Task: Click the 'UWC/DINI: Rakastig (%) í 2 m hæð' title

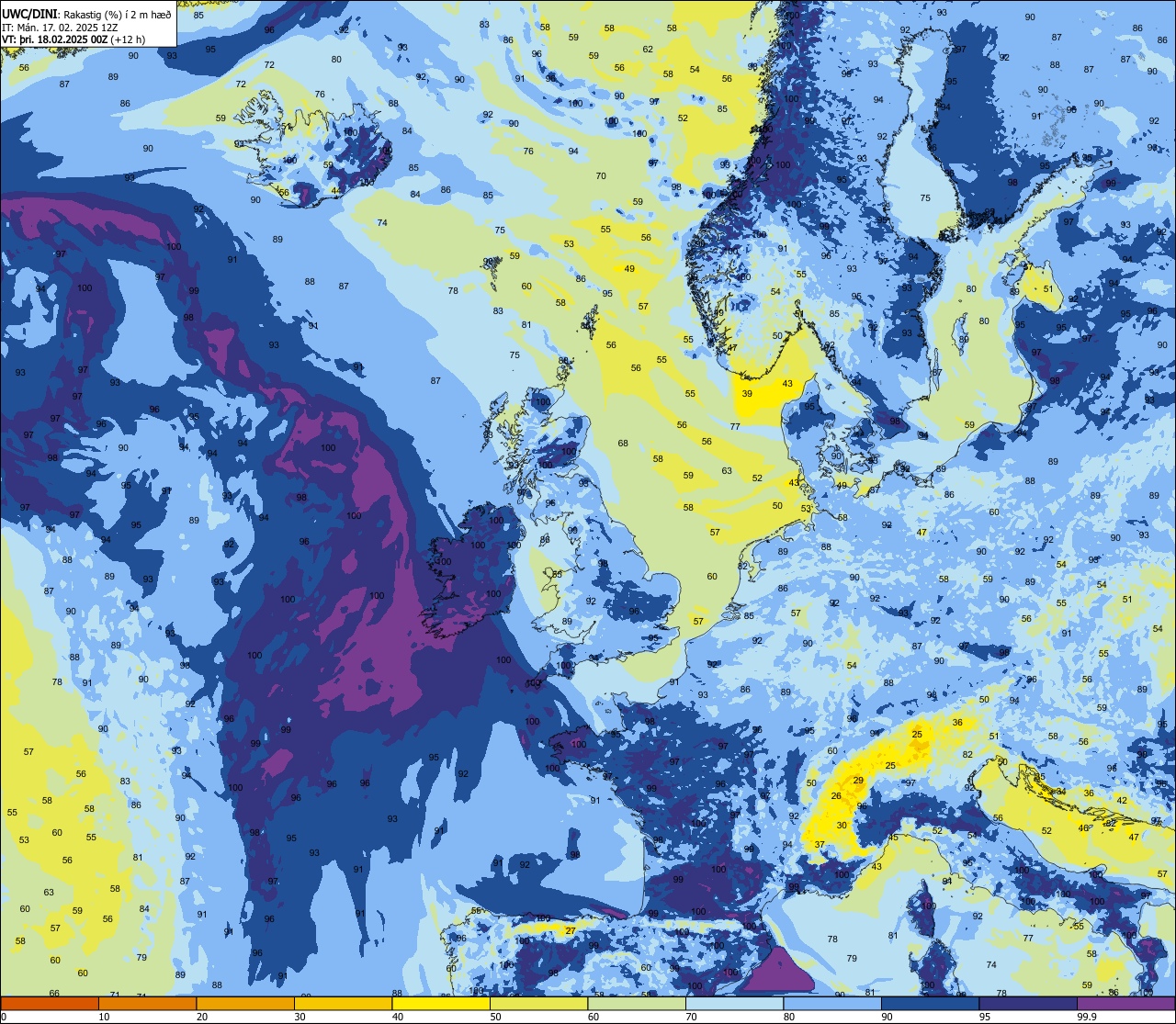Action: pos(86,15)
